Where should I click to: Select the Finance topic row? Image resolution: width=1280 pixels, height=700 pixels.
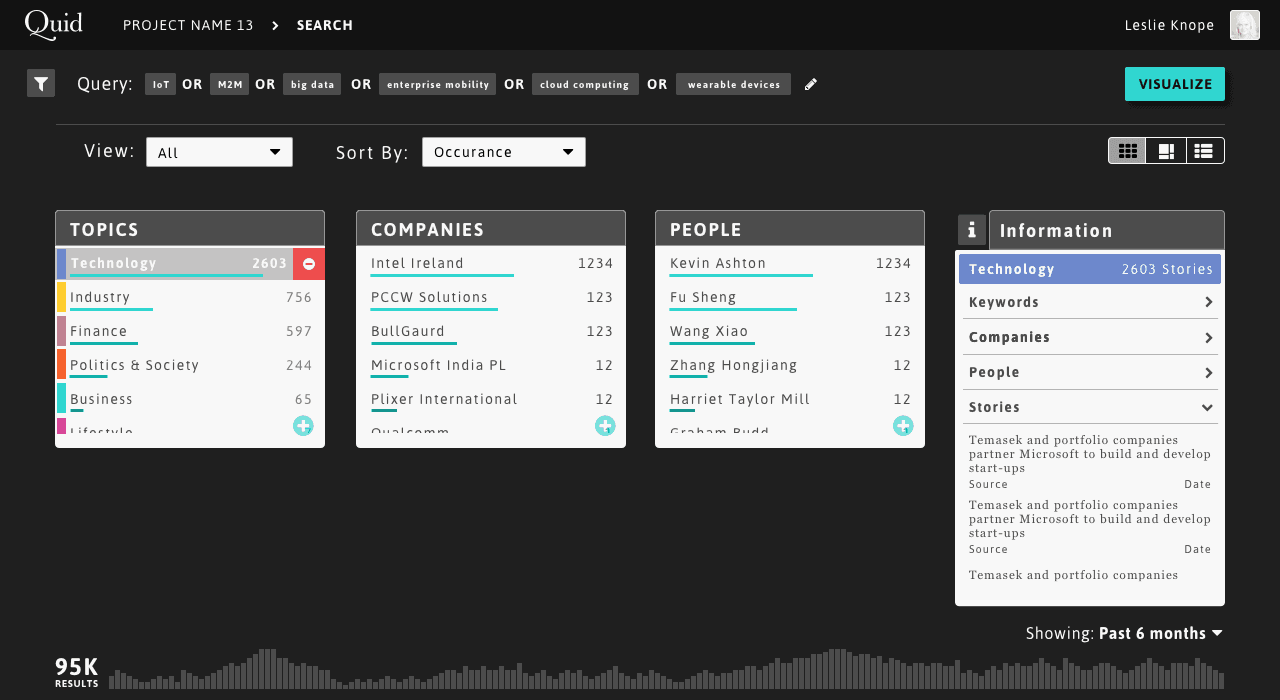point(190,332)
